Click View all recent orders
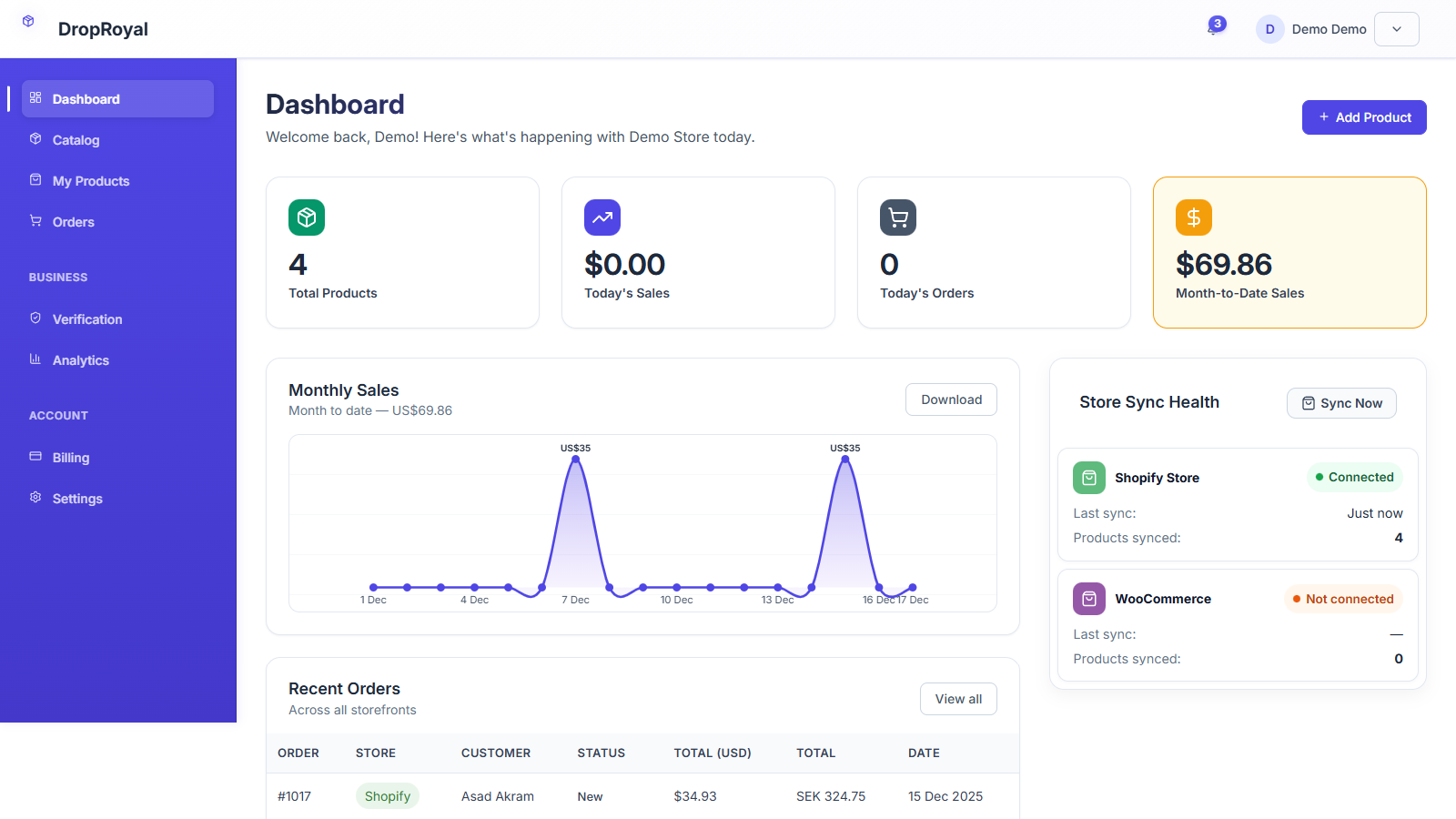Screen dimensions: 1456x819 pyautogui.click(x=958, y=699)
